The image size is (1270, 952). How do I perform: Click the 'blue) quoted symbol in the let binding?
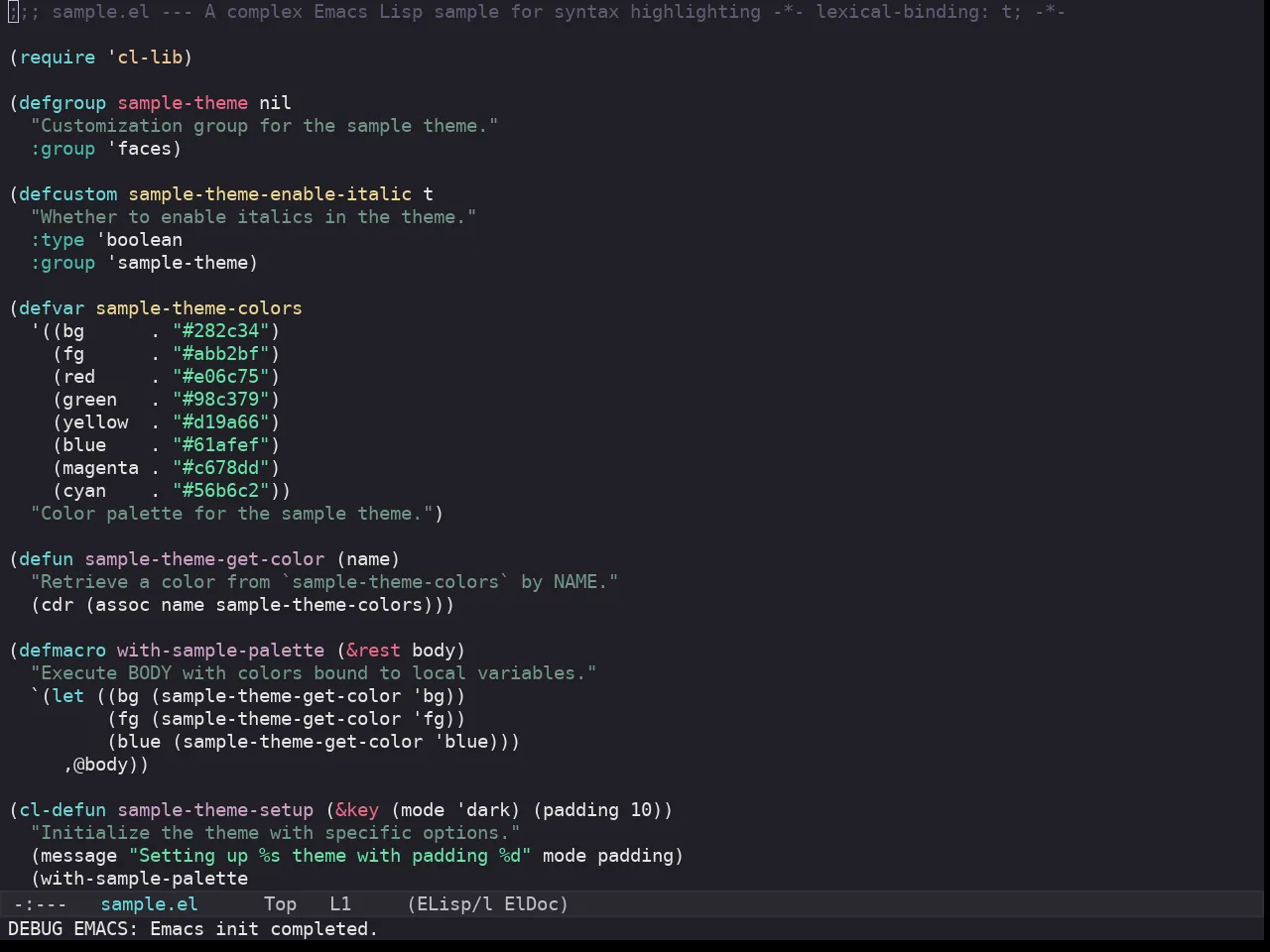click(x=460, y=742)
